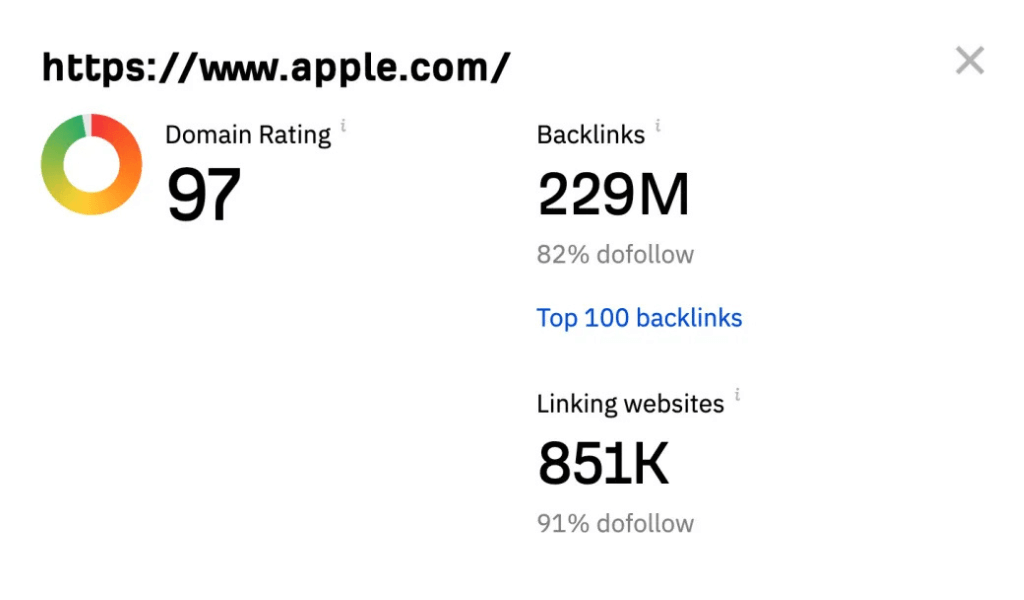Viewport: 1024px width, 600px height.
Task: Open the Backlinks info tooltip icon
Action: [x=658, y=125]
